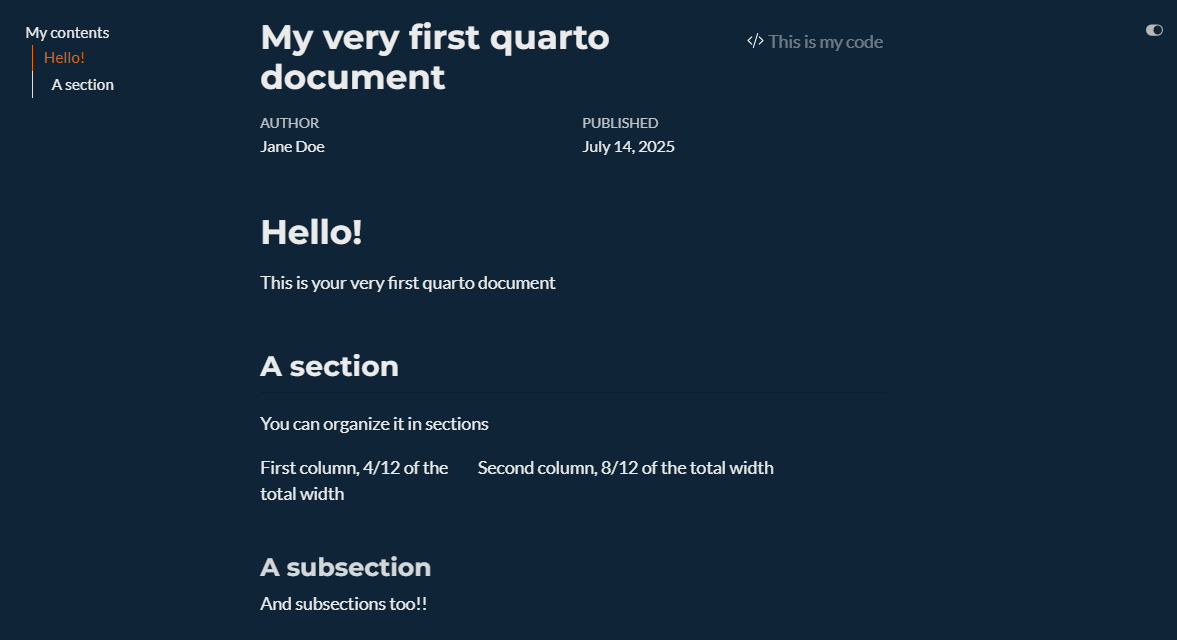Open the "This is my code" menu
1177x640 pixels.
tap(815, 41)
